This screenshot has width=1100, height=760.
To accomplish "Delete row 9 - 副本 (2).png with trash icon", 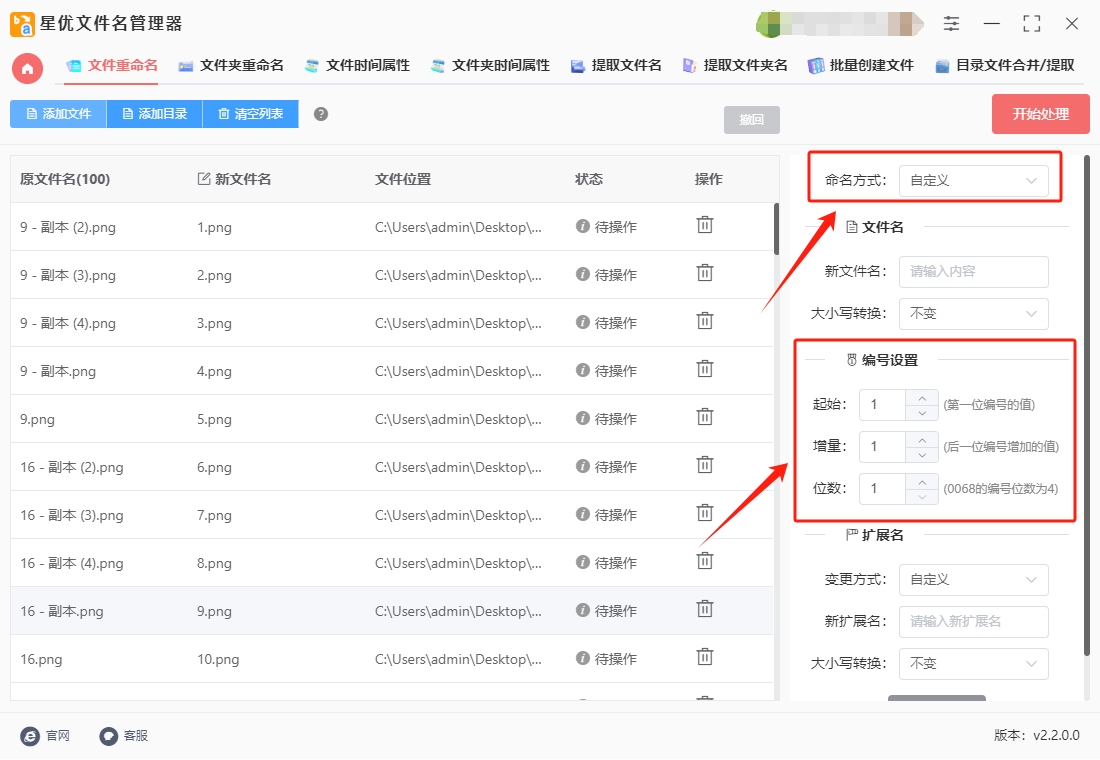I will point(704,225).
